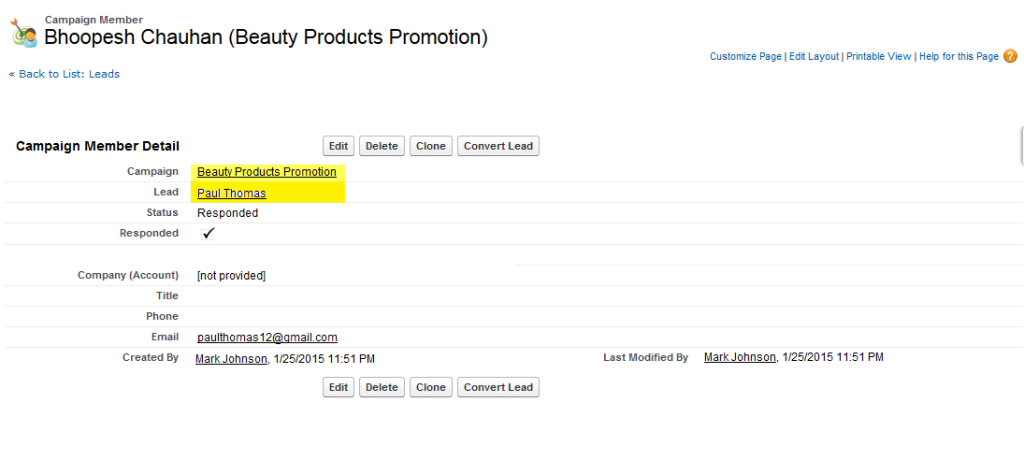1024x475 pixels.
Task: Open the Customize Page link
Action: [745, 57]
